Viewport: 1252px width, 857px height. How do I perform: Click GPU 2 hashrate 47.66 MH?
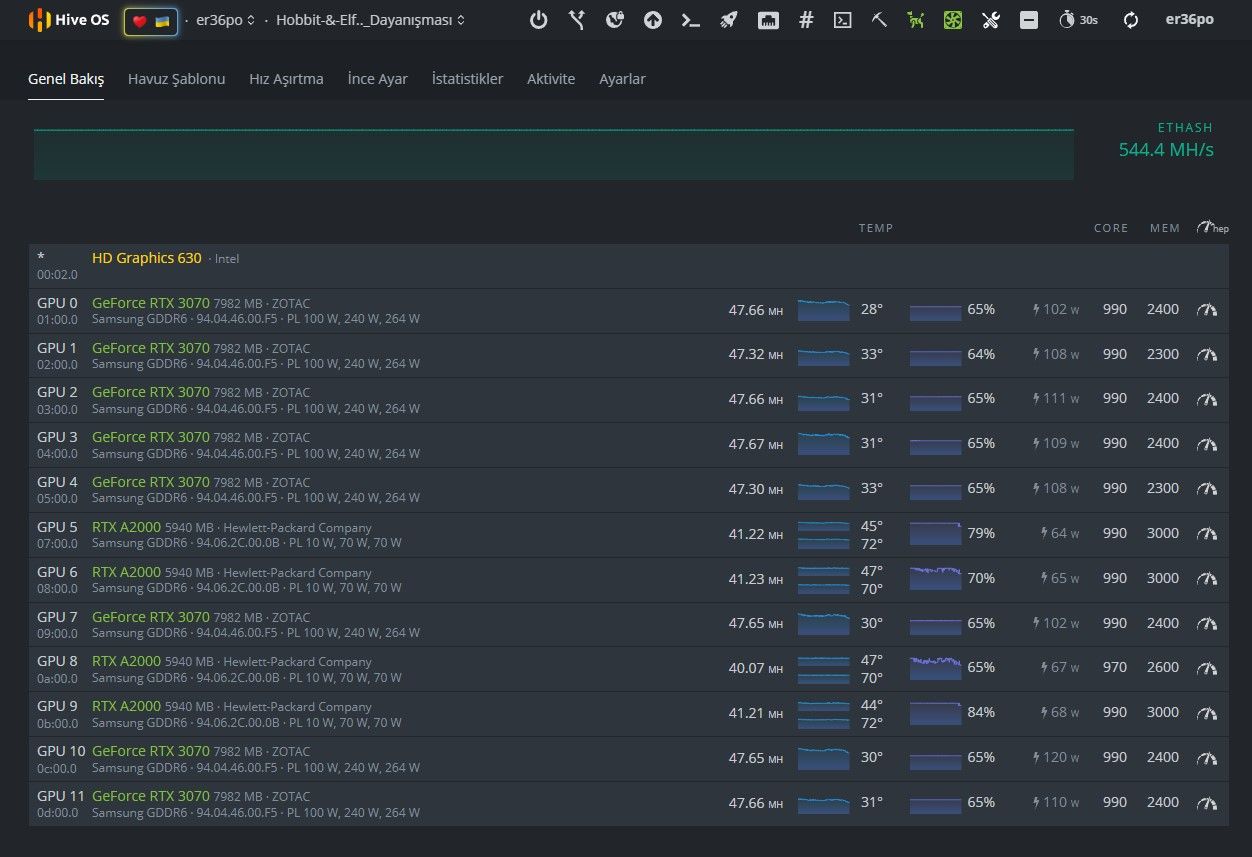click(755, 399)
